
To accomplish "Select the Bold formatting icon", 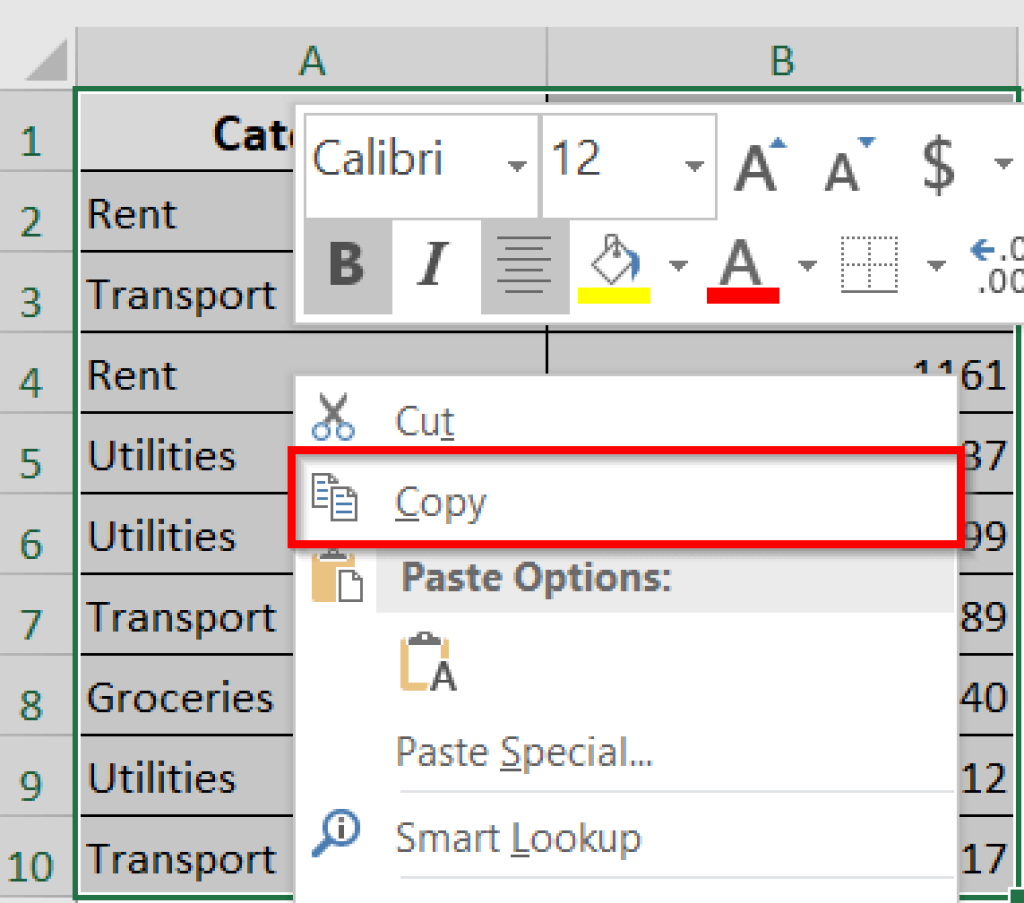I will pos(347,266).
